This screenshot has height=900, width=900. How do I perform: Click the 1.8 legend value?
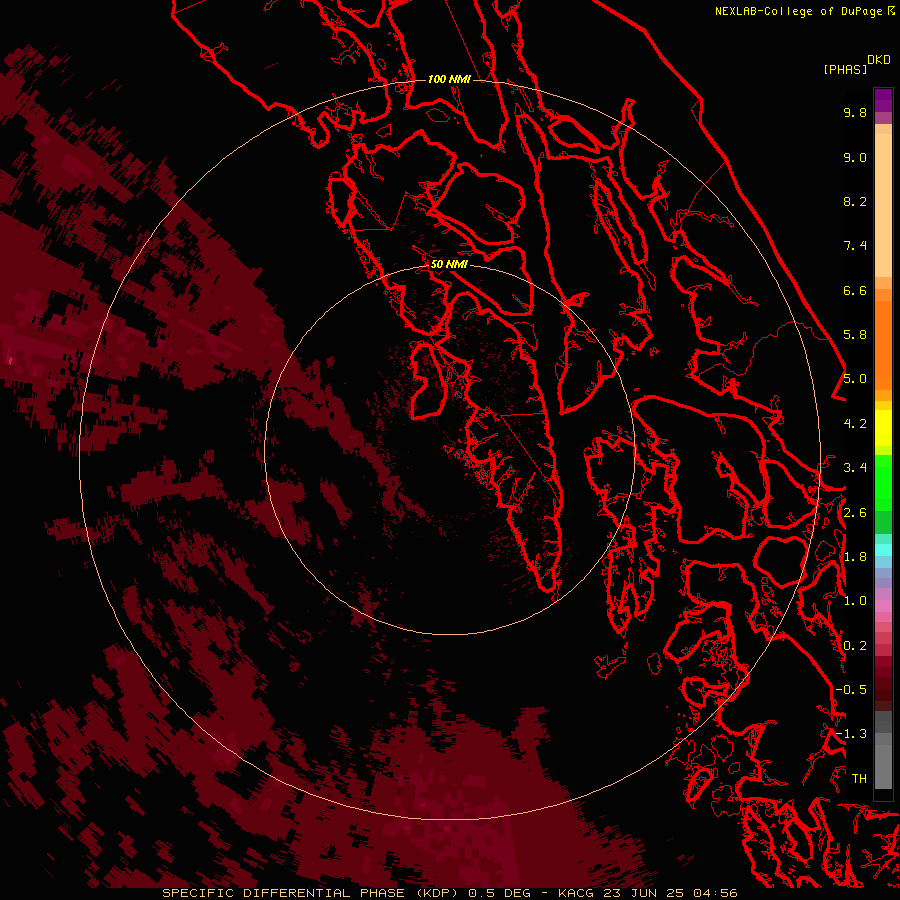[x=855, y=557]
